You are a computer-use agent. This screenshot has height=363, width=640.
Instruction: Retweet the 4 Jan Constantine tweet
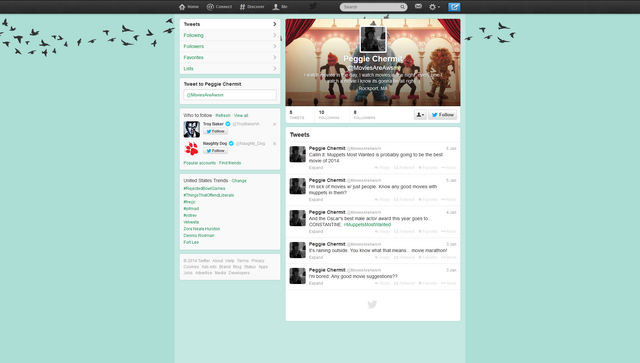pyautogui.click(x=404, y=232)
